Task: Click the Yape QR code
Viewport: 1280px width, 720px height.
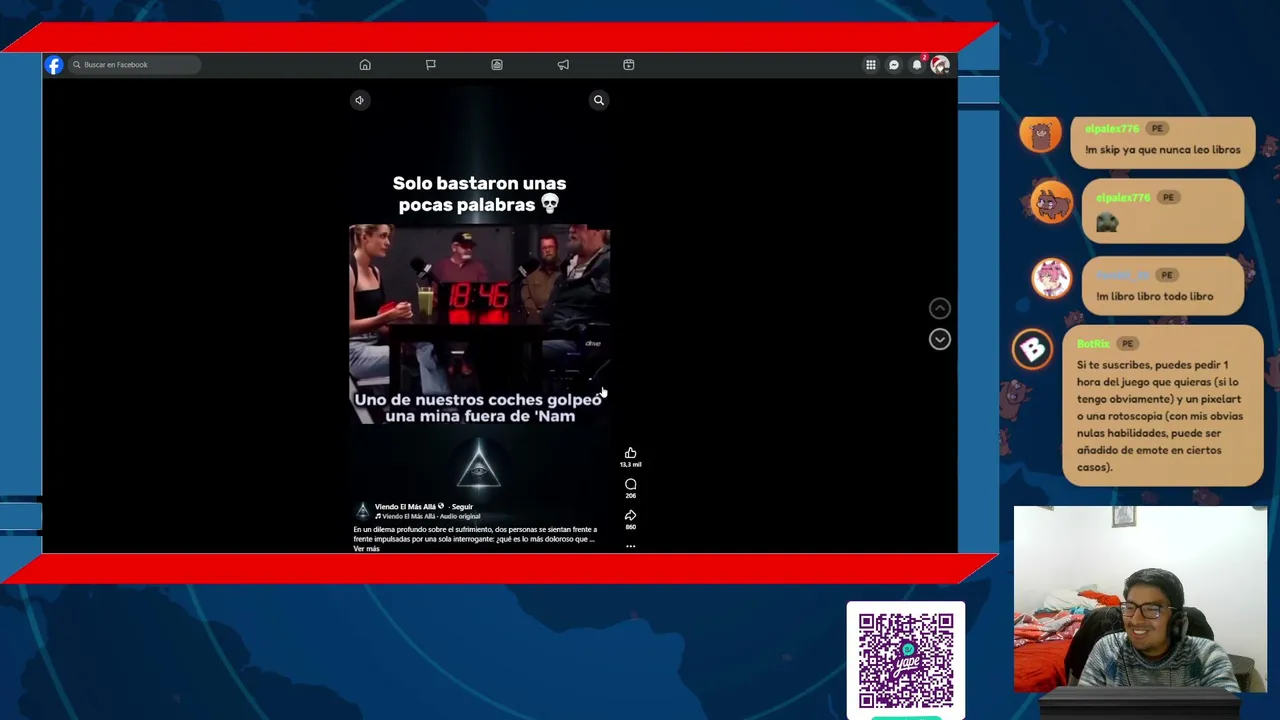Action: [906, 661]
